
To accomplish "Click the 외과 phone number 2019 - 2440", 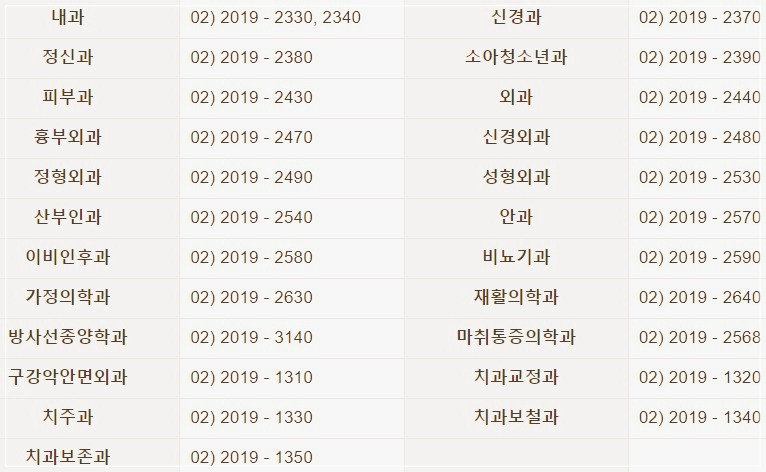I will (699, 98).
